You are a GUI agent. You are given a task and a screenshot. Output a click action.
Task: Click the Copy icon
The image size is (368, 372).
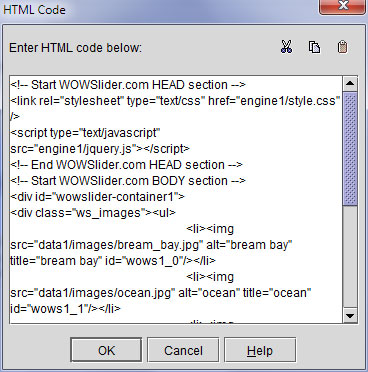tap(314, 47)
